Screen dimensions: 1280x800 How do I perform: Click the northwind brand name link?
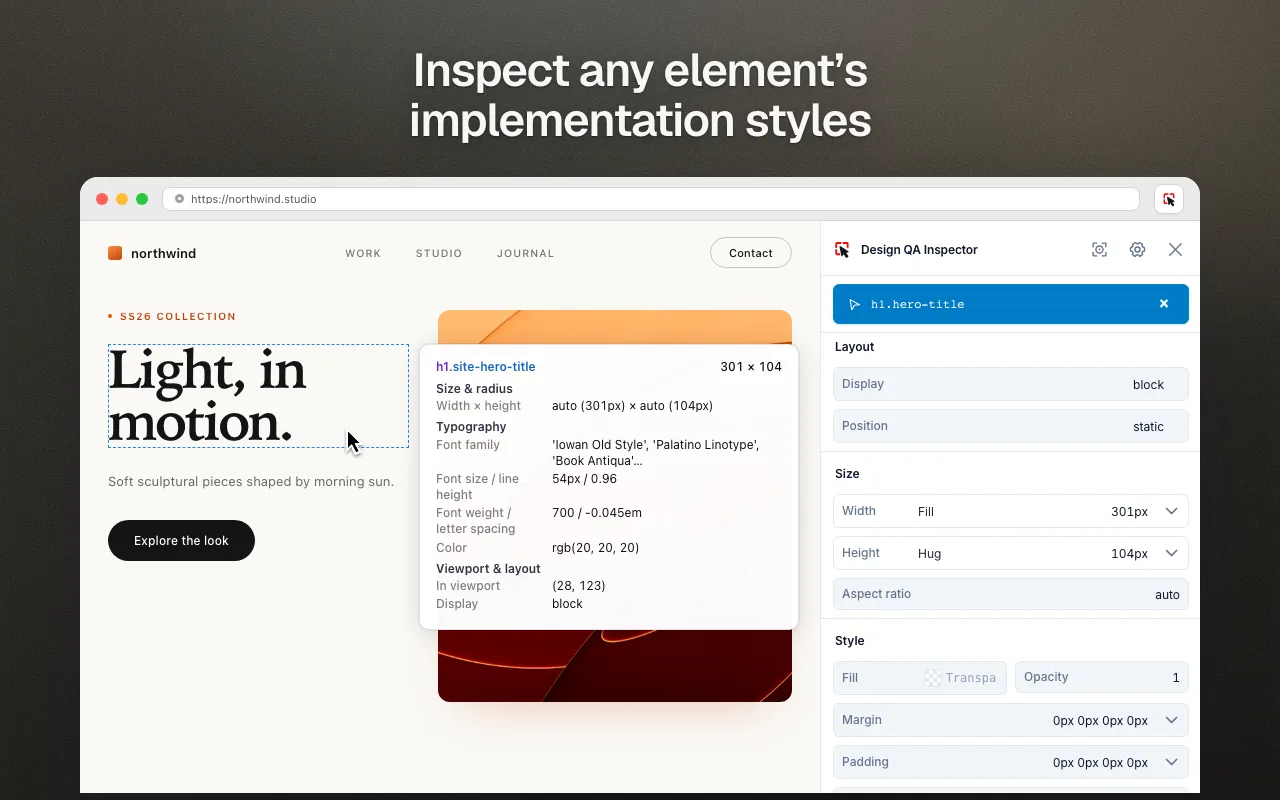163,254
